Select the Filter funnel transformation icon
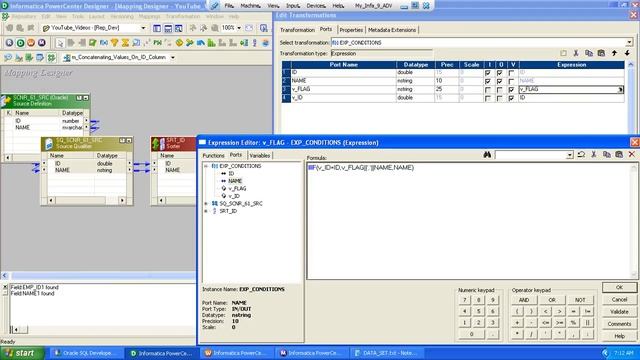The width and height of the screenshot is (640, 360). [115, 43]
